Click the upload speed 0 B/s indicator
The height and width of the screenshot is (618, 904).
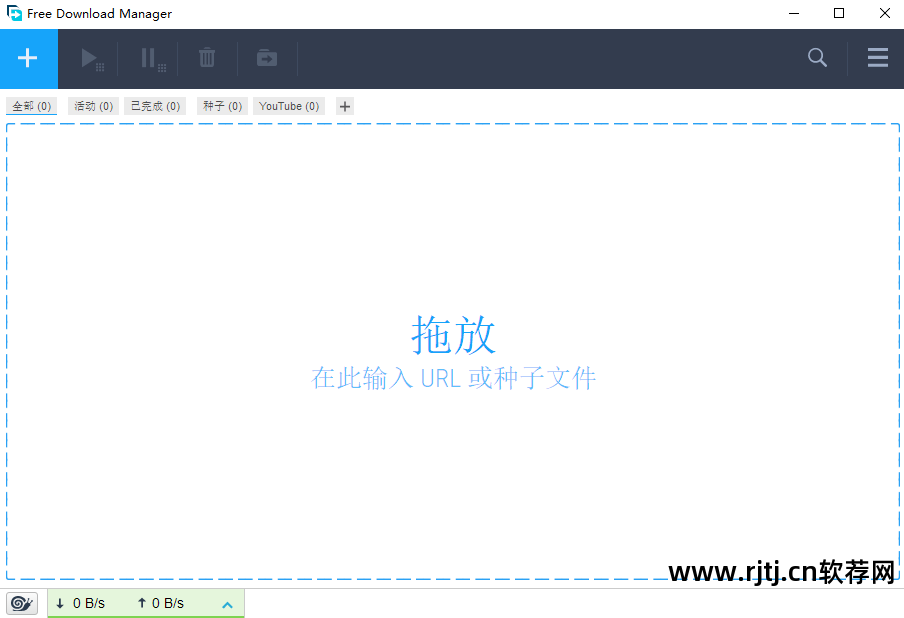tap(160, 604)
